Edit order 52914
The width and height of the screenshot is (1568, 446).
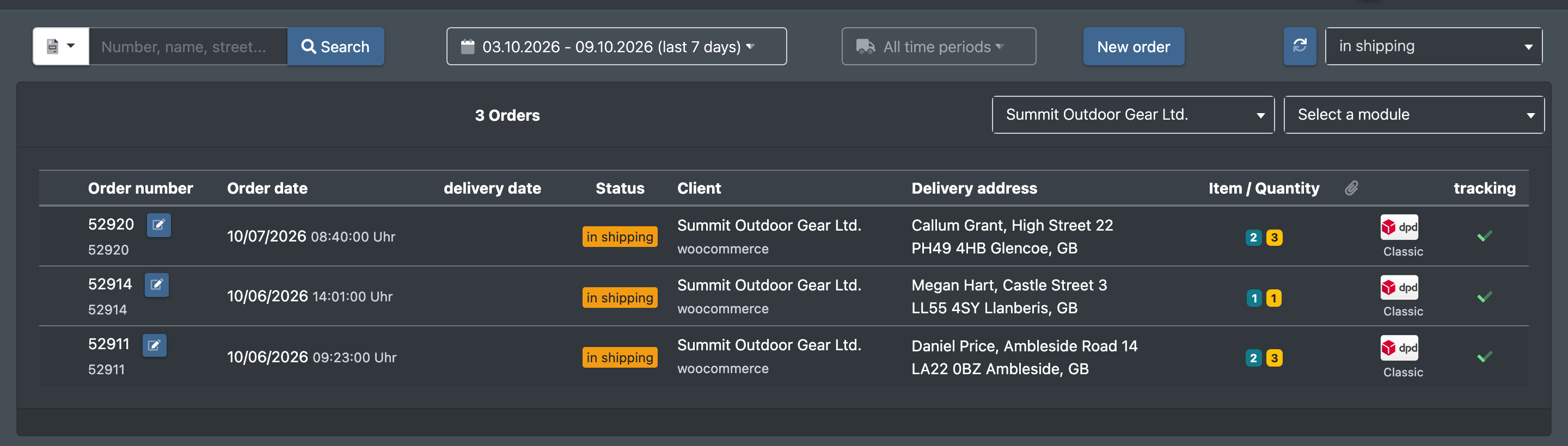(x=156, y=285)
